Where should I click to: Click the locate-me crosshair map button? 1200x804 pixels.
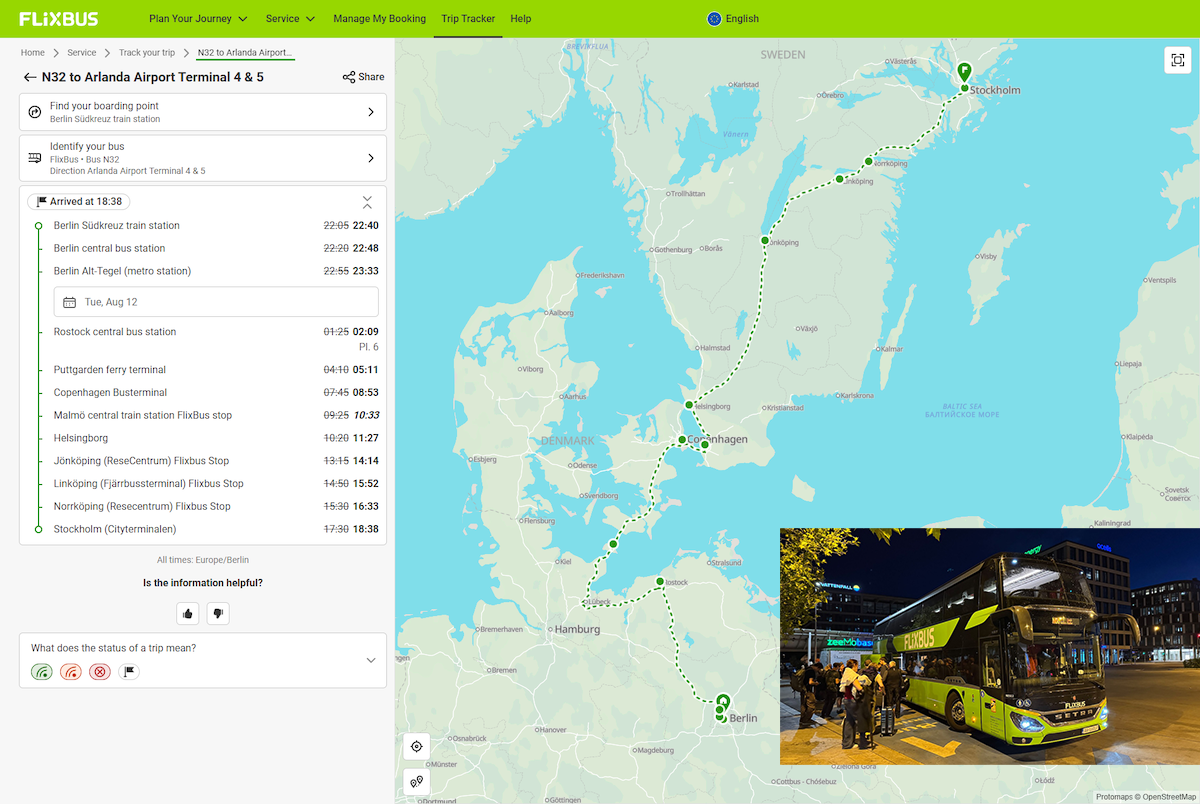coord(417,746)
